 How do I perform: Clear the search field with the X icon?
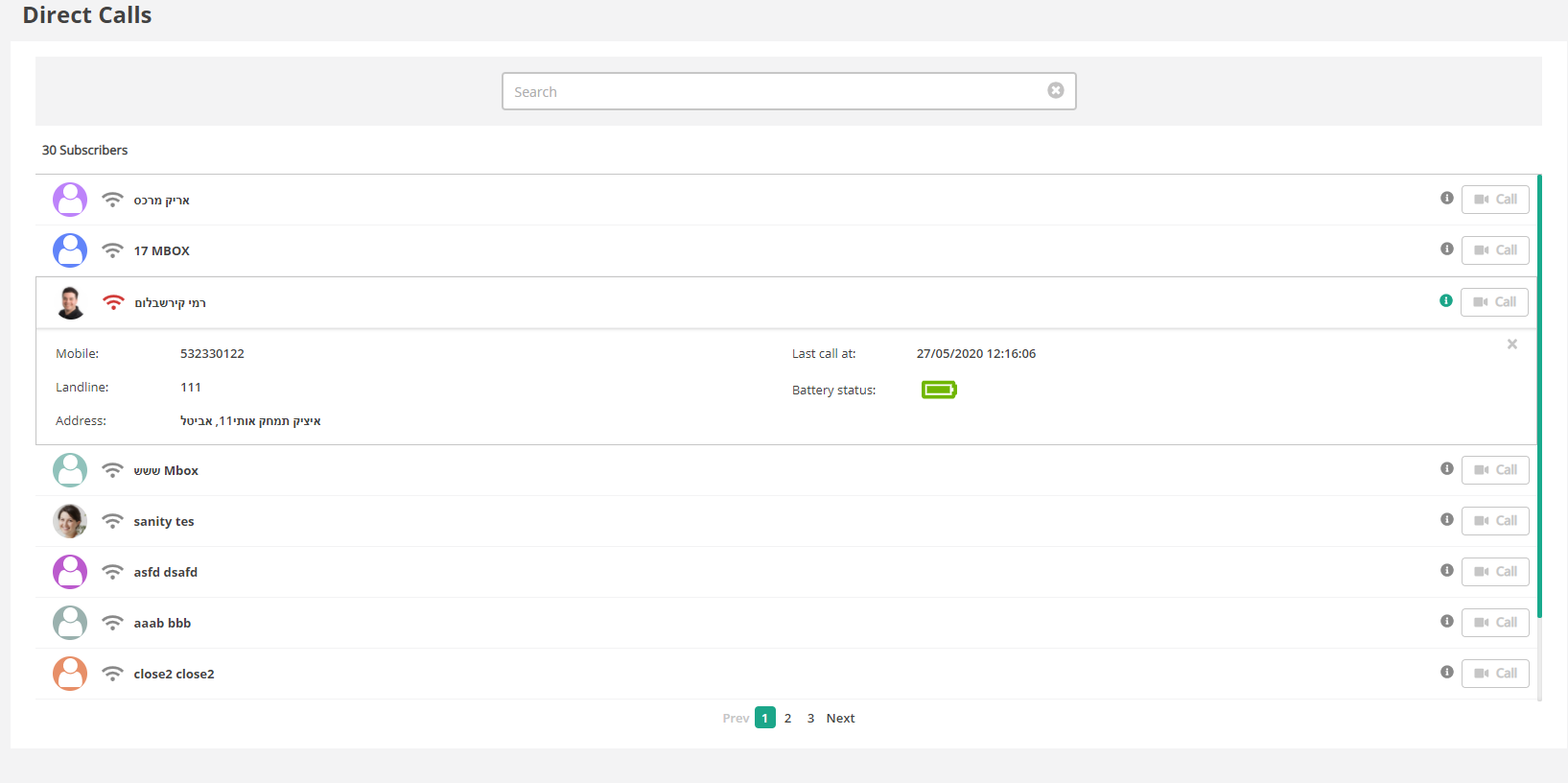pos(1055,90)
